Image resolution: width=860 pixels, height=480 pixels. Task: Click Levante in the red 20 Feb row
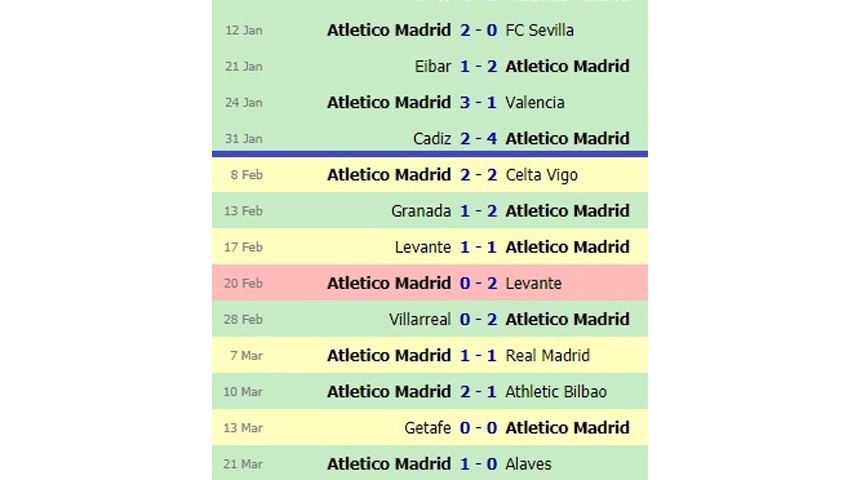pyautogui.click(x=534, y=284)
